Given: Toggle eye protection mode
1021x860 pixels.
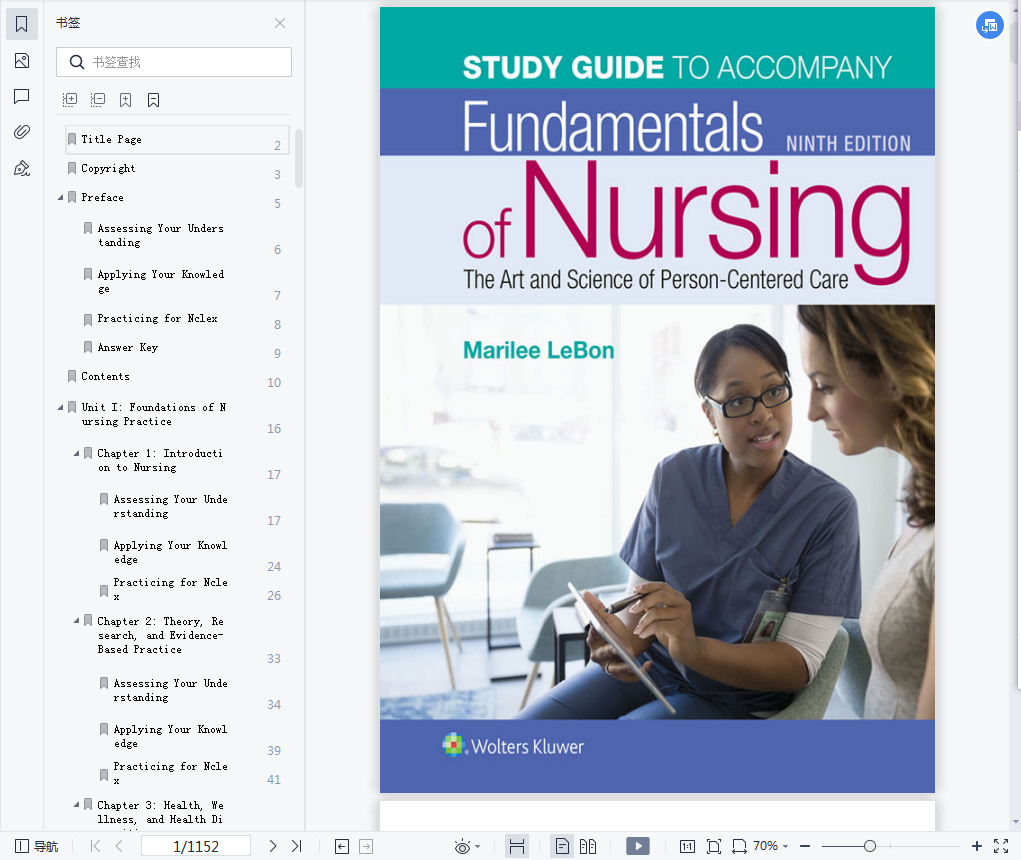Looking at the screenshot, I should coord(462,846).
